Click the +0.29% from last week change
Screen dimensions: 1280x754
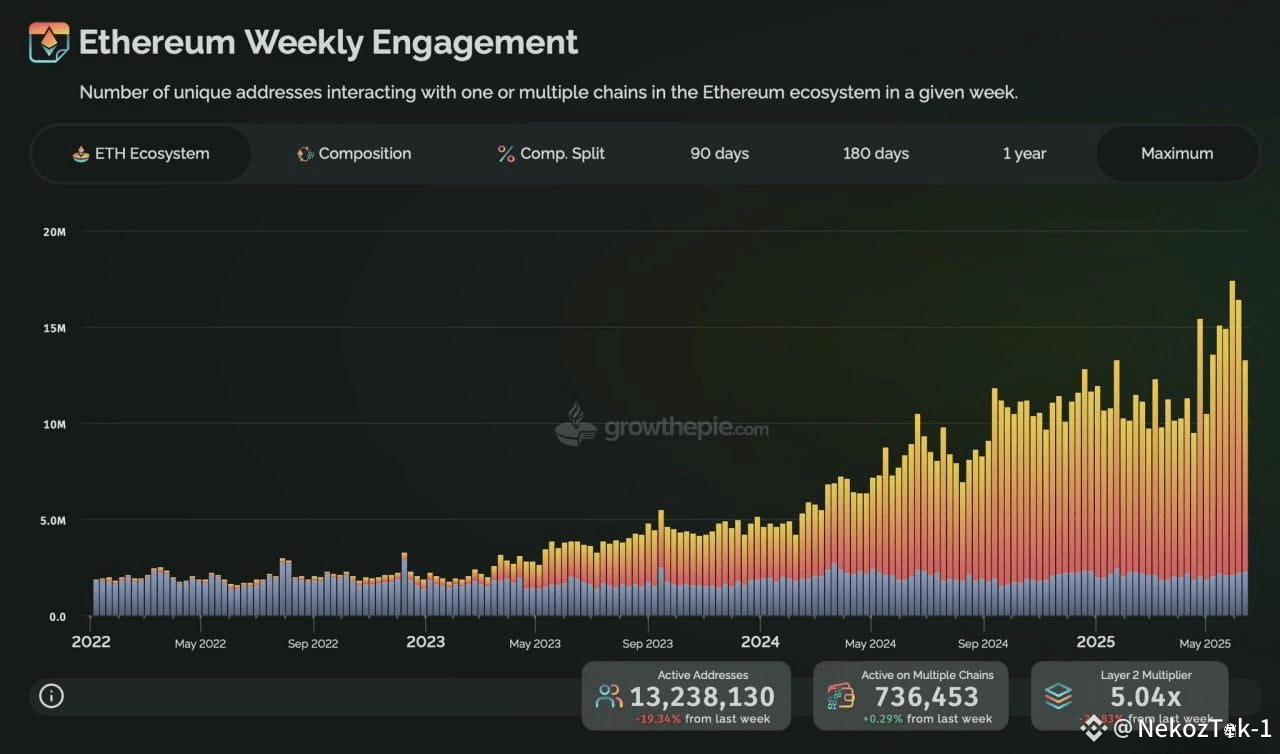click(x=926, y=719)
